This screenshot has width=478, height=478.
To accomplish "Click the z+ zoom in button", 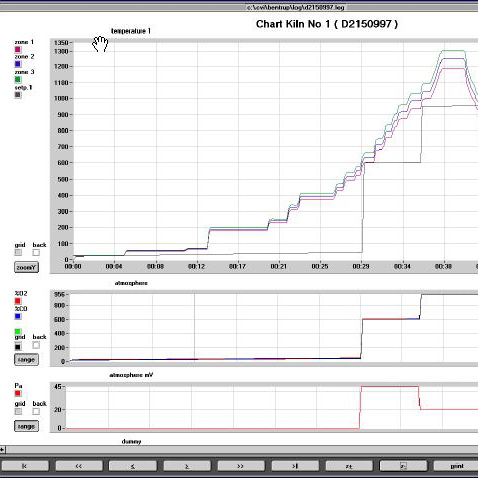I will tap(349, 466).
